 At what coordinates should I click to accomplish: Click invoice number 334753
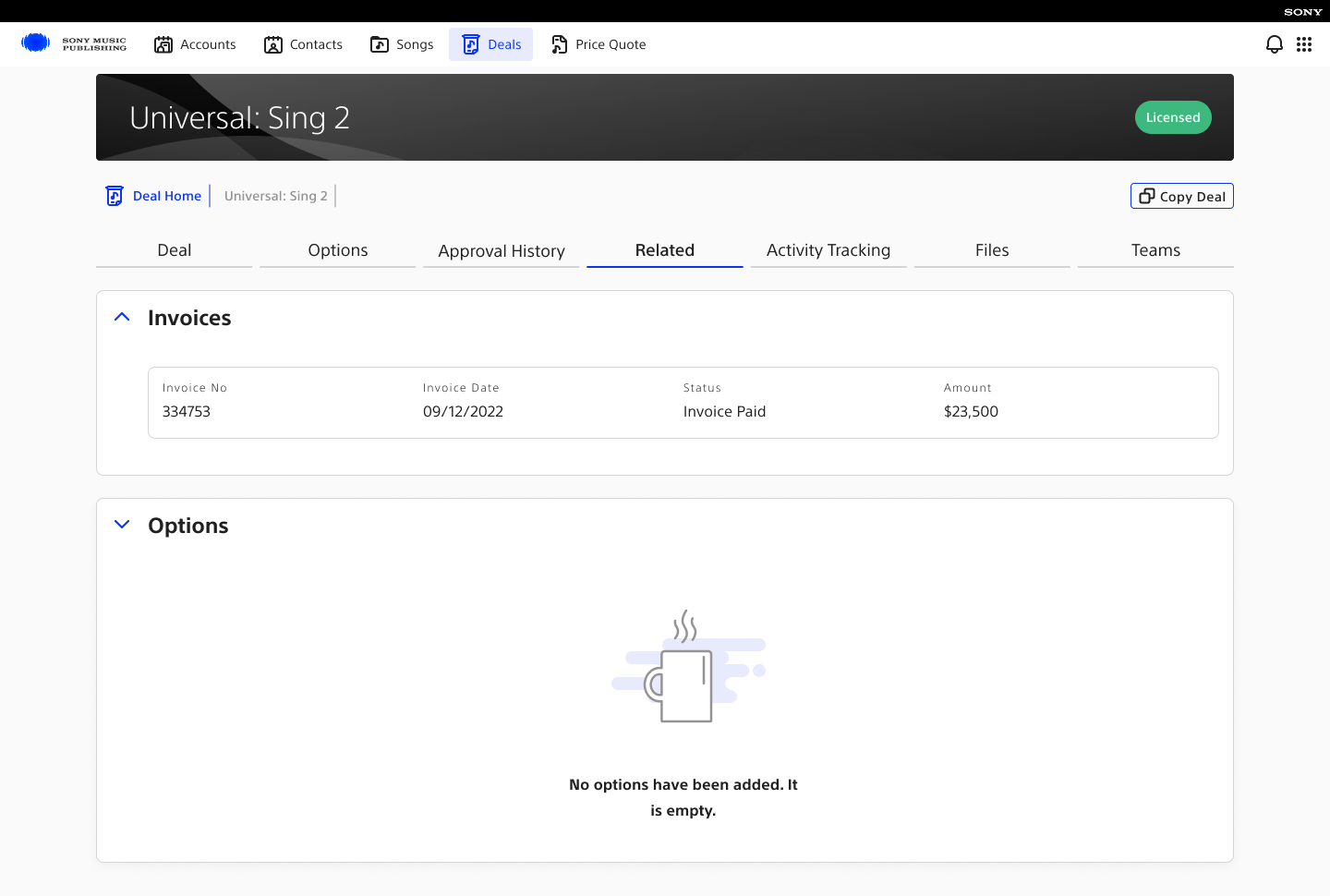tap(187, 412)
